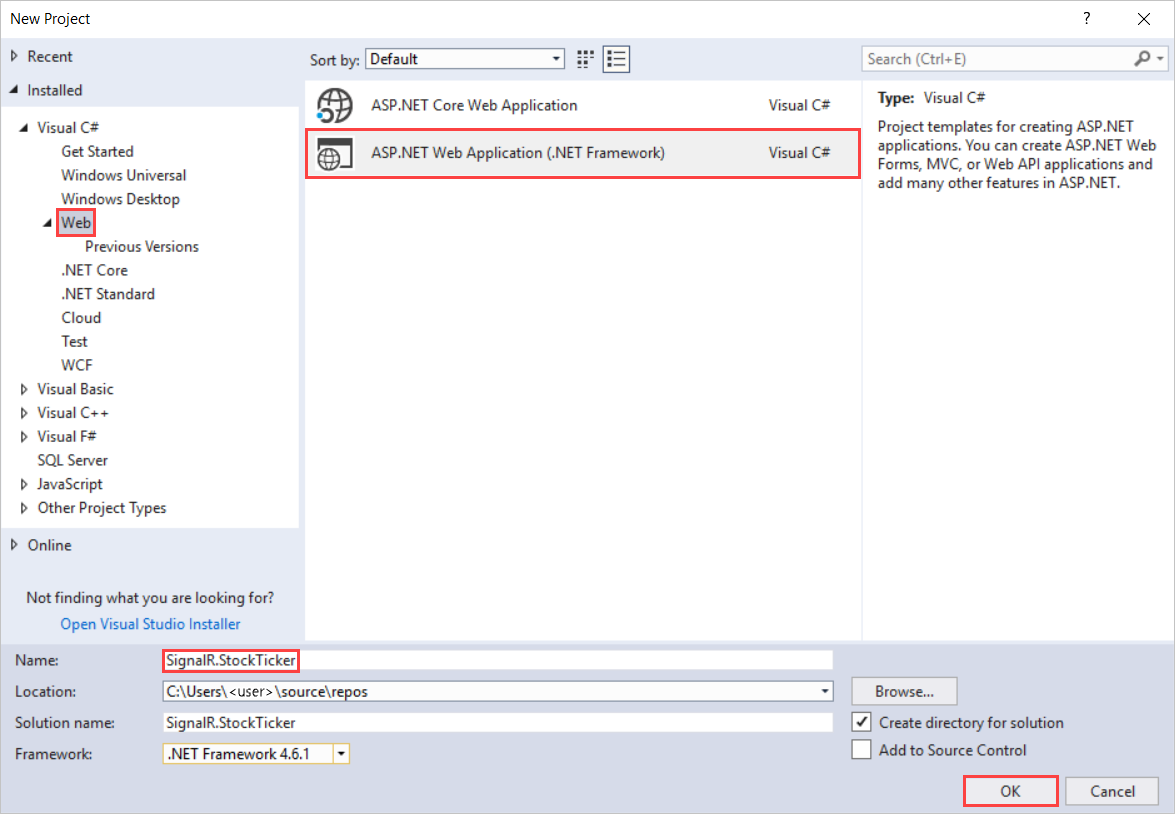The image size is (1175, 814).
Task: Select the WCF category in the tree
Action: pyautogui.click(x=77, y=364)
